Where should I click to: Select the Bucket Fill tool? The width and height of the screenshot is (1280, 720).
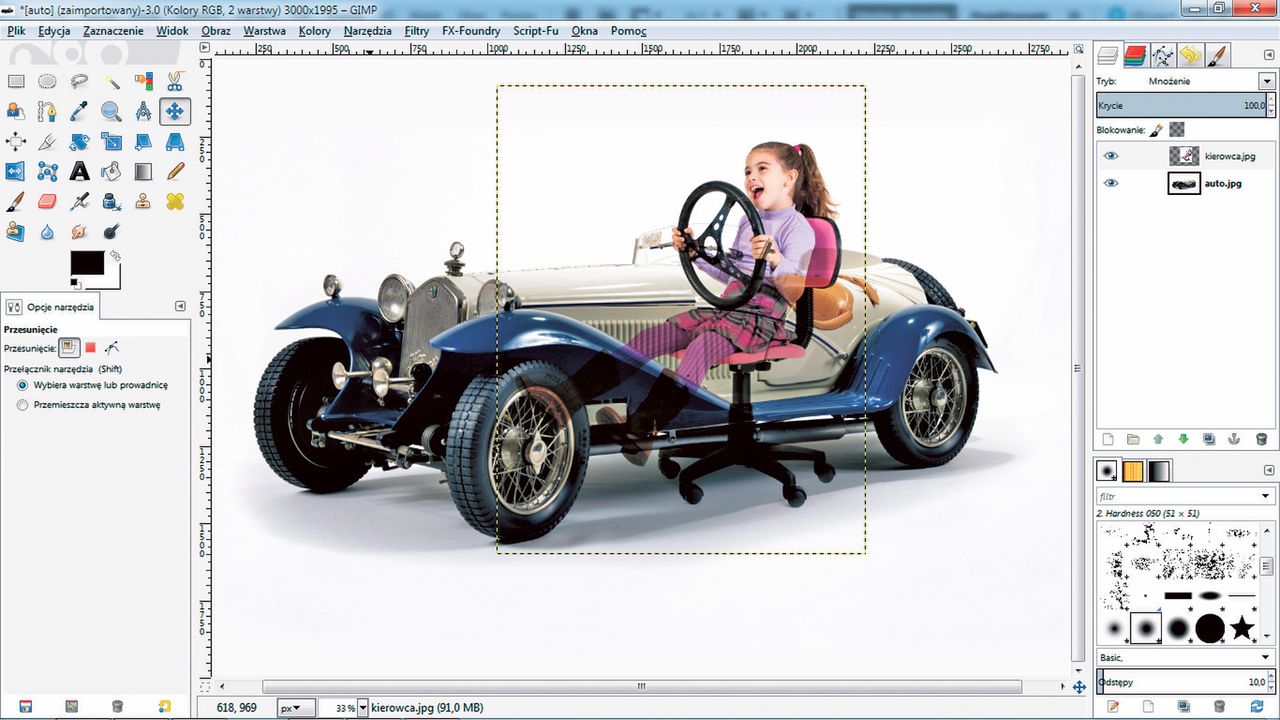pyautogui.click(x=111, y=172)
